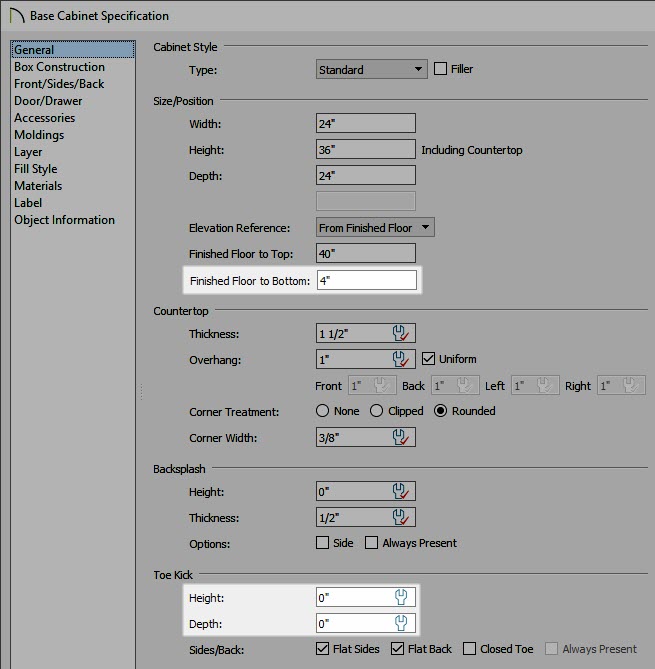The height and width of the screenshot is (669, 655).
Task: Click the Overhang wrench default icon
Action: [401, 359]
